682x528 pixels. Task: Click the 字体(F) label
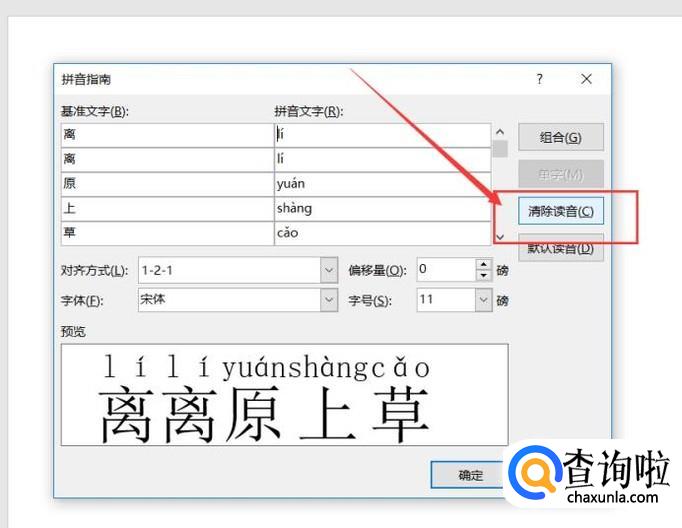tap(82, 301)
